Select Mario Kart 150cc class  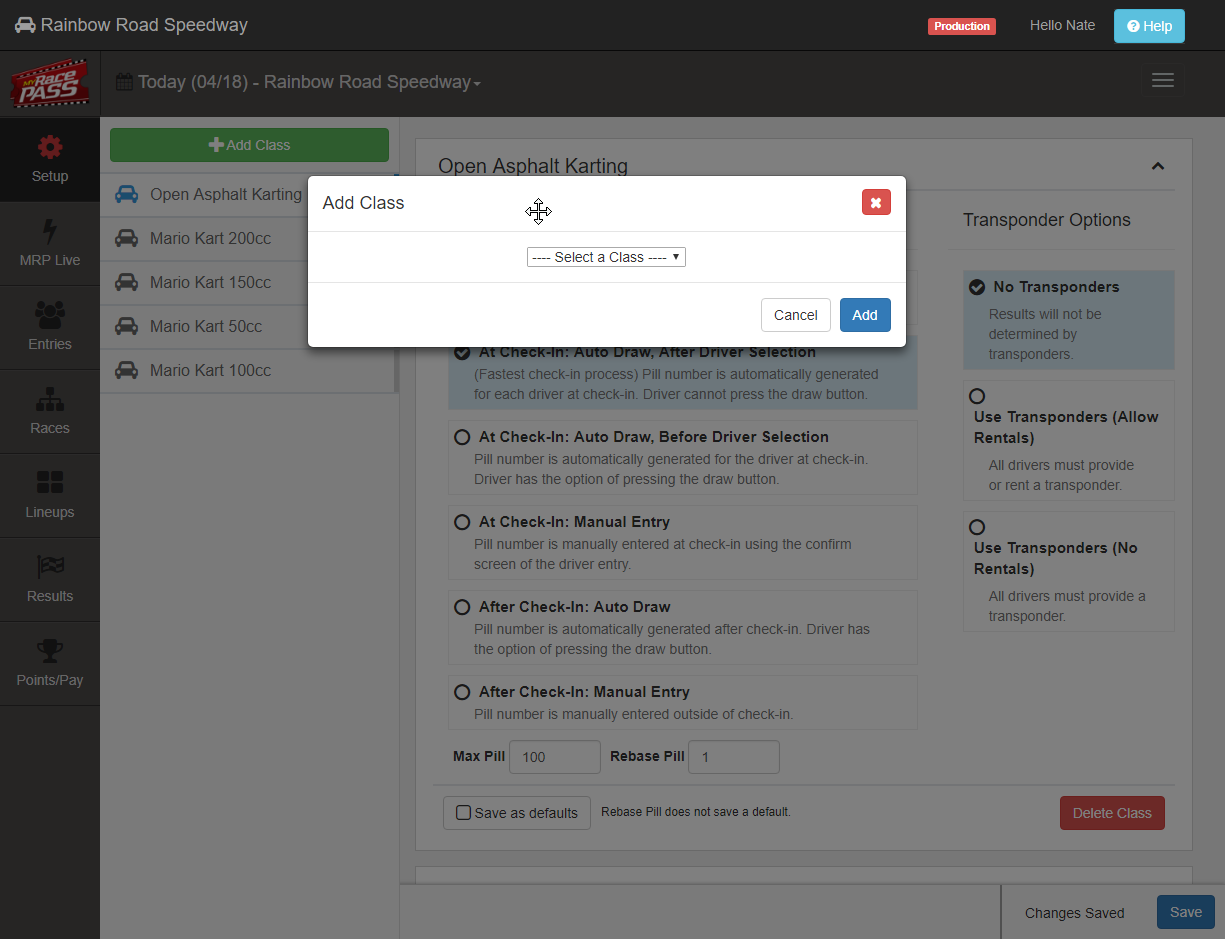click(210, 282)
